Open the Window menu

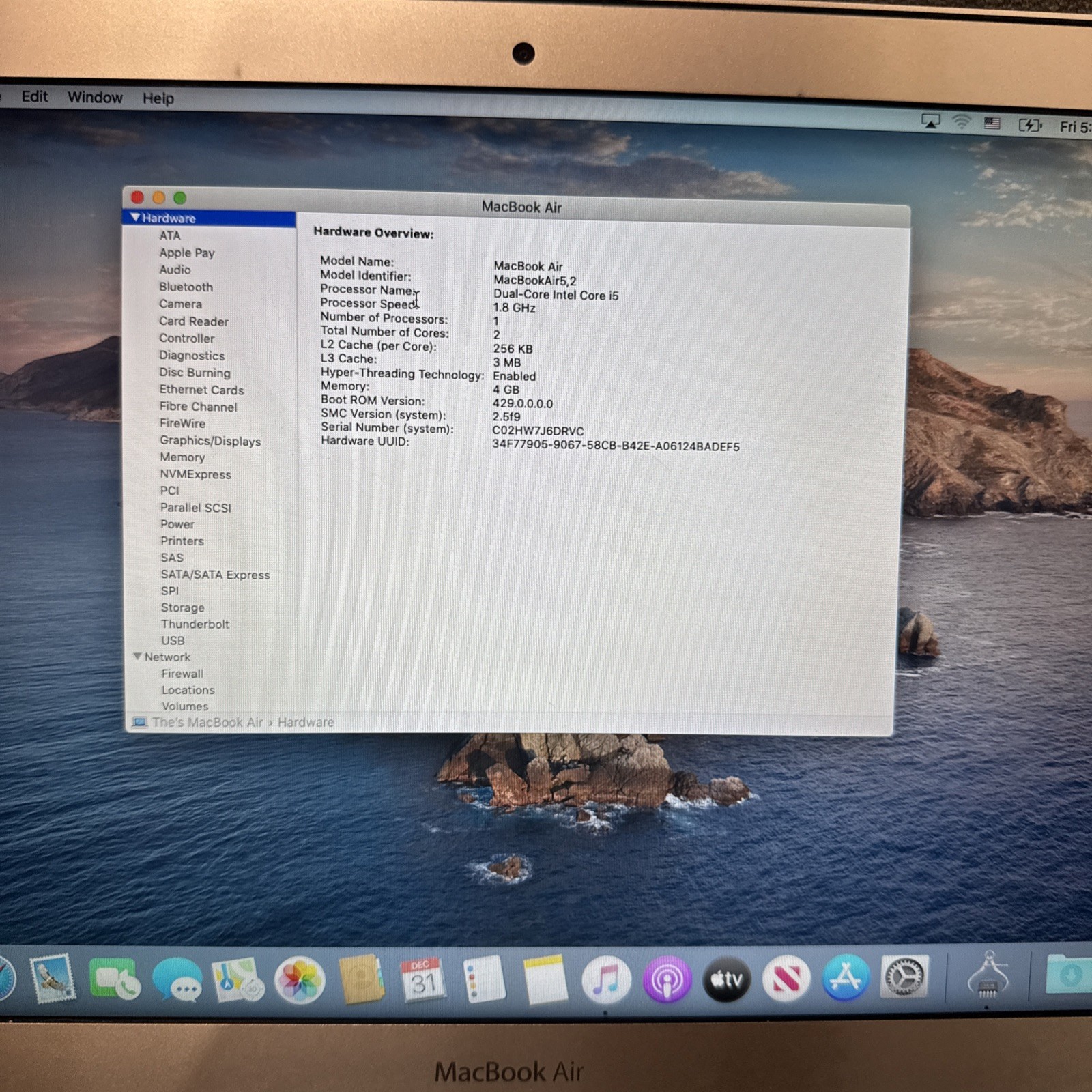pos(95,97)
